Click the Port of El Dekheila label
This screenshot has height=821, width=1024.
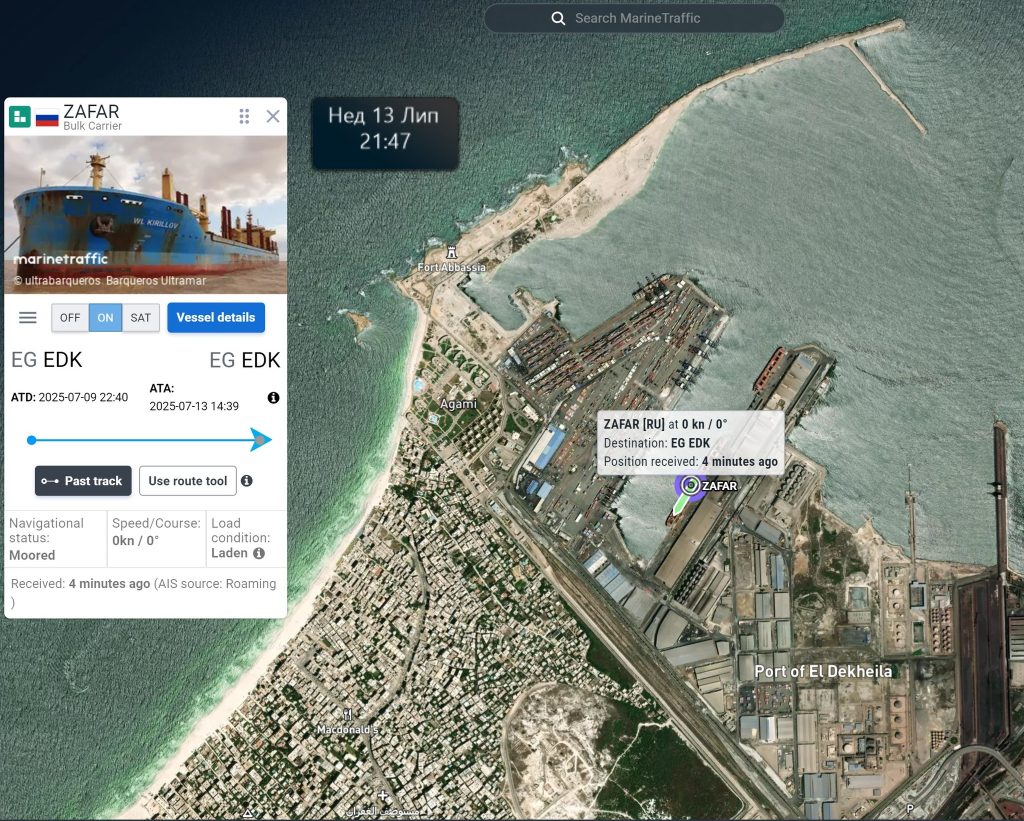[823, 671]
